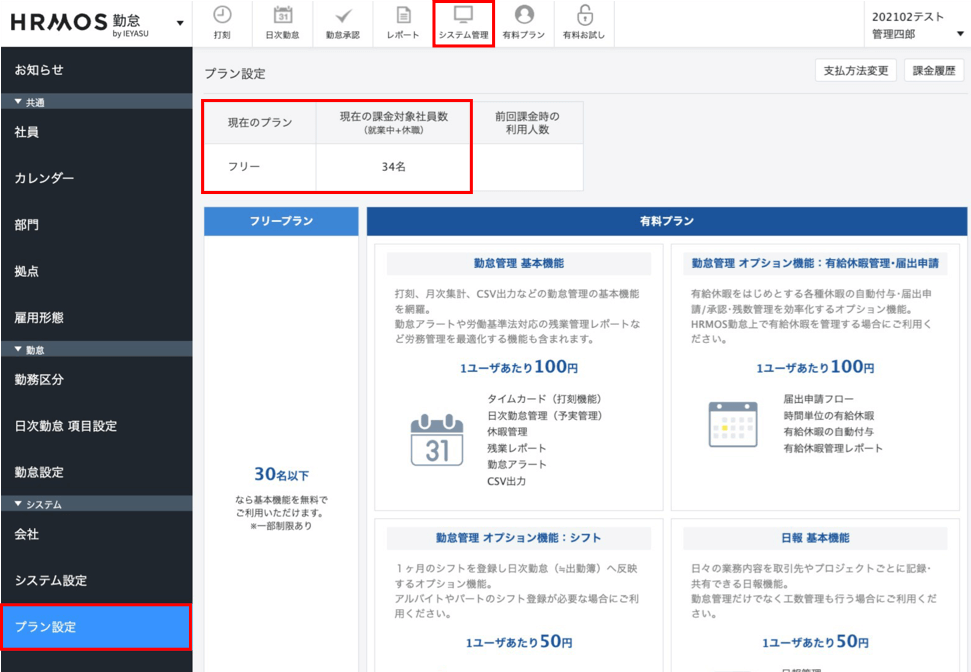Open 日次勤怠 calendar icon
The image size is (971, 672).
tap(282, 15)
